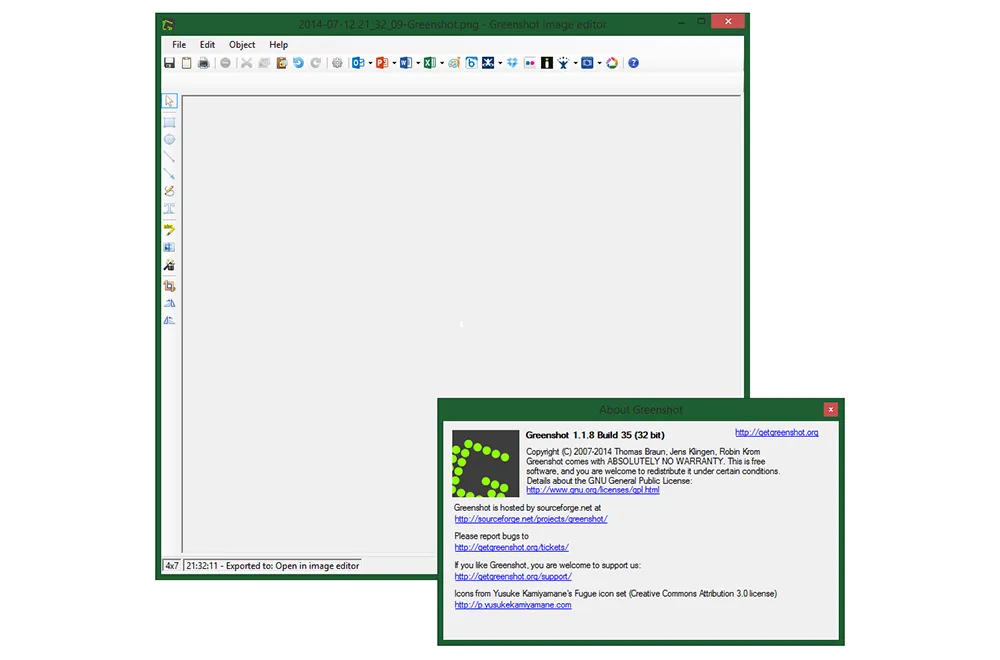1000x660 pixels.
Task: Select the Draw rectangle tool
Action: click(x=170, y=122)
